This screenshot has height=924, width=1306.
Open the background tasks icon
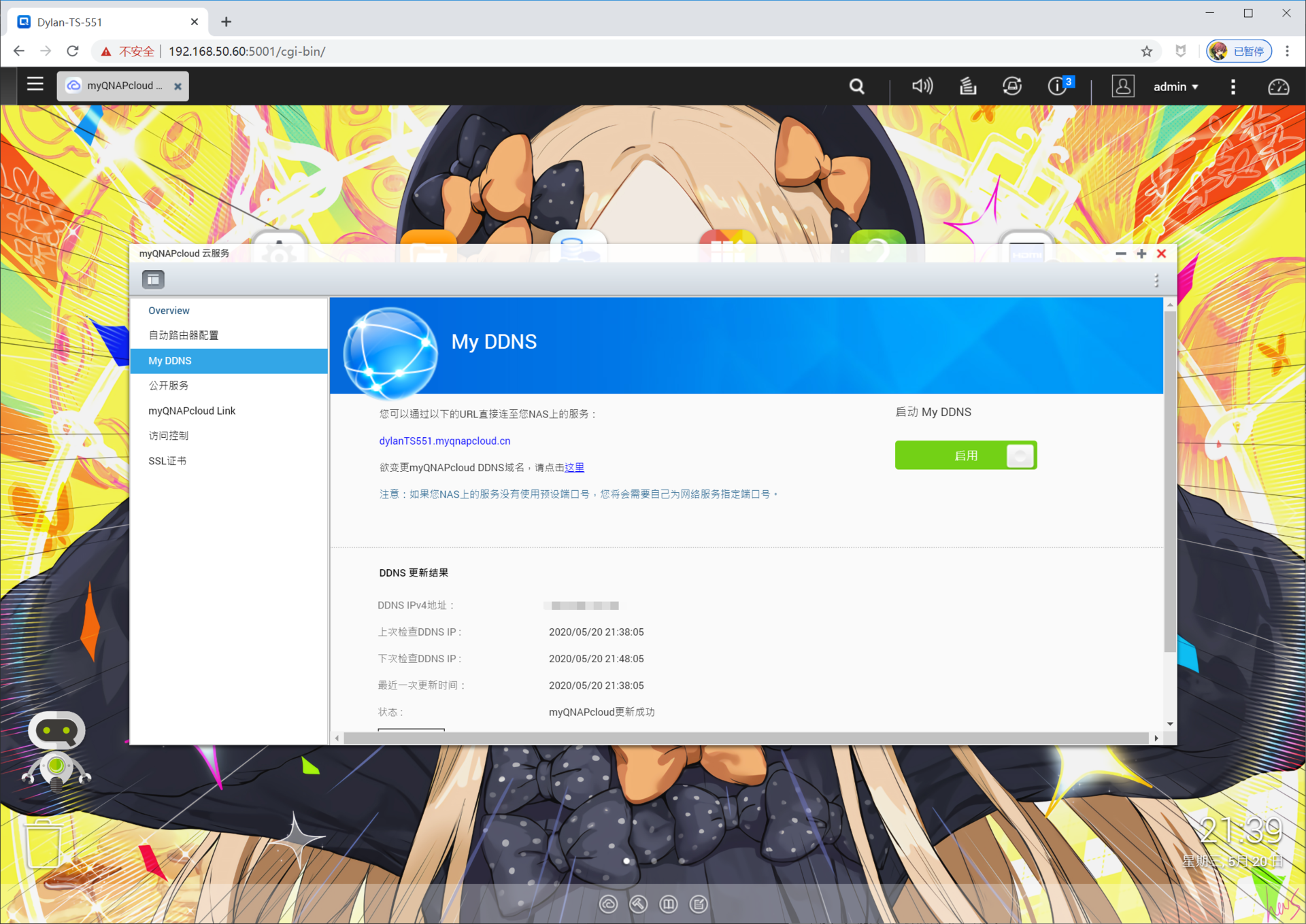click(x=967, y=86)
